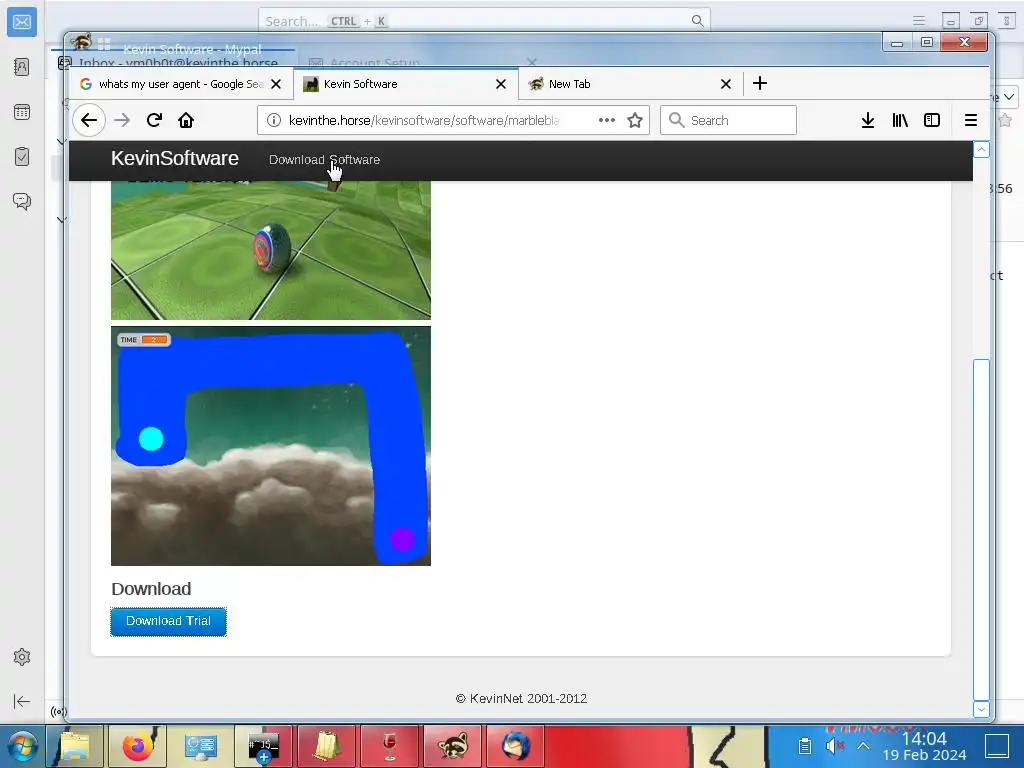Reload the Kevin Software page

[x=154, y=120]
